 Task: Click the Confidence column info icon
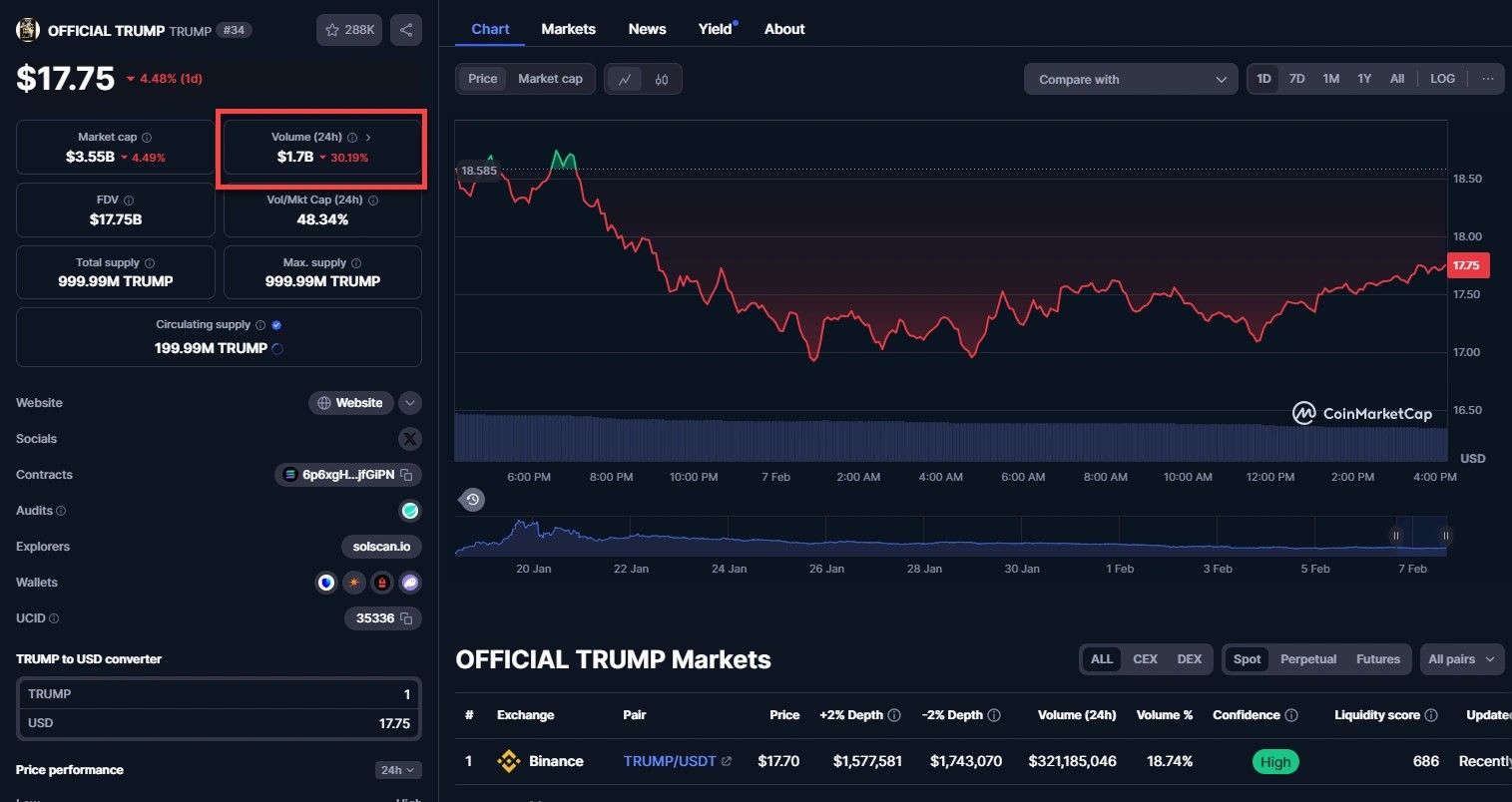(x=1291, y=715)
